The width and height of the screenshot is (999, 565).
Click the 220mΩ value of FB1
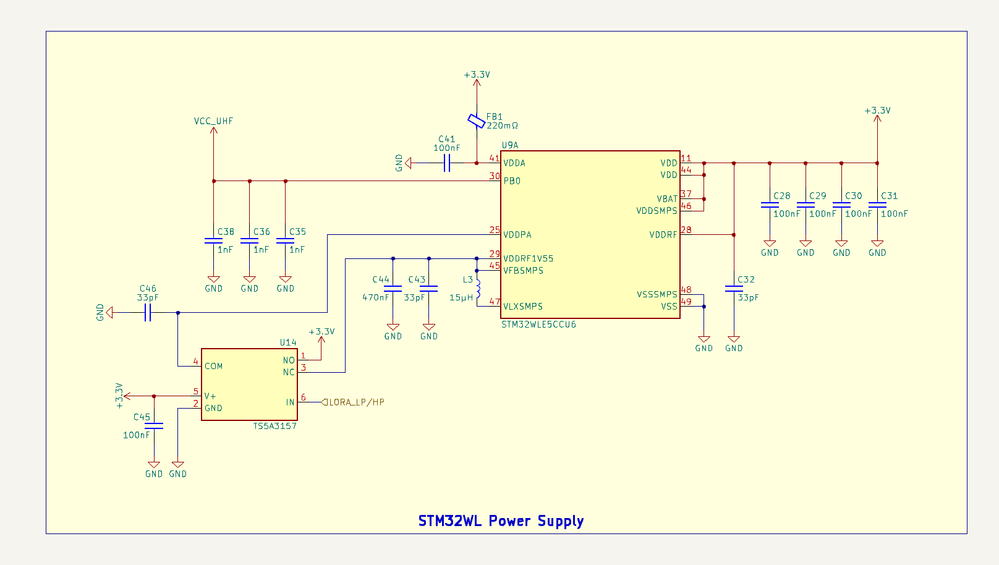pyautogui.click(x=502, y=126)
